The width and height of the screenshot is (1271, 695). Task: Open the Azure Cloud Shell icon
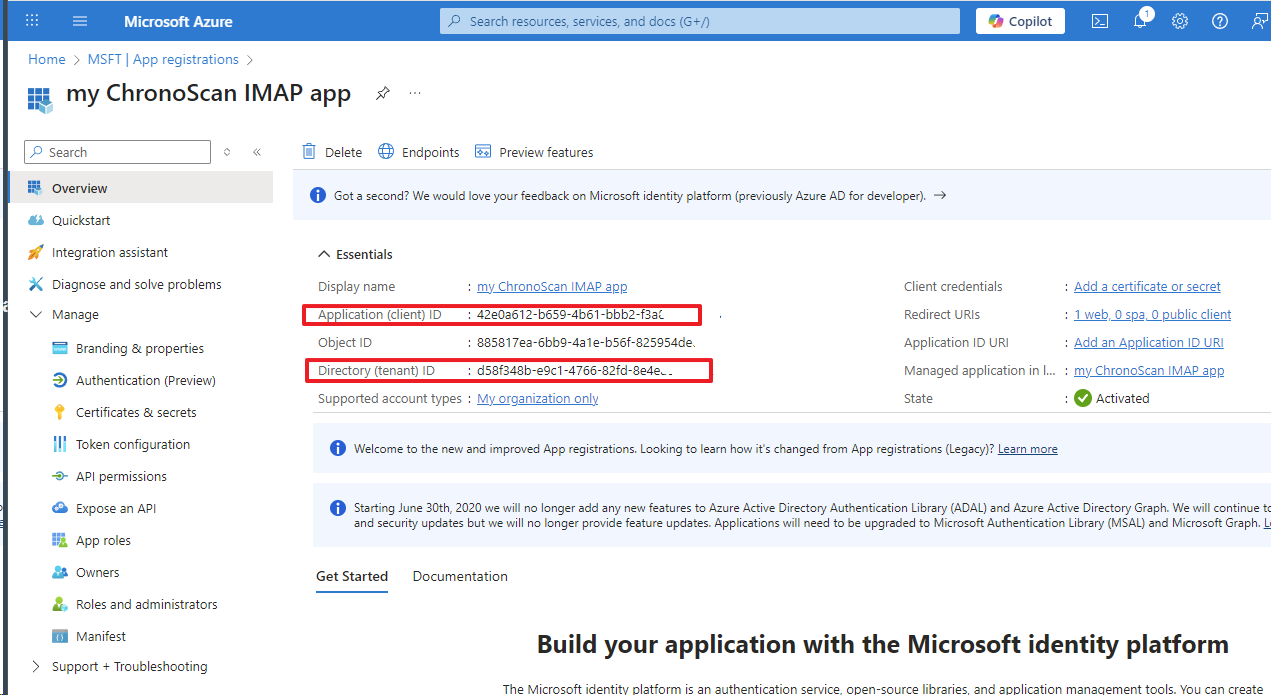(1099, 21)
